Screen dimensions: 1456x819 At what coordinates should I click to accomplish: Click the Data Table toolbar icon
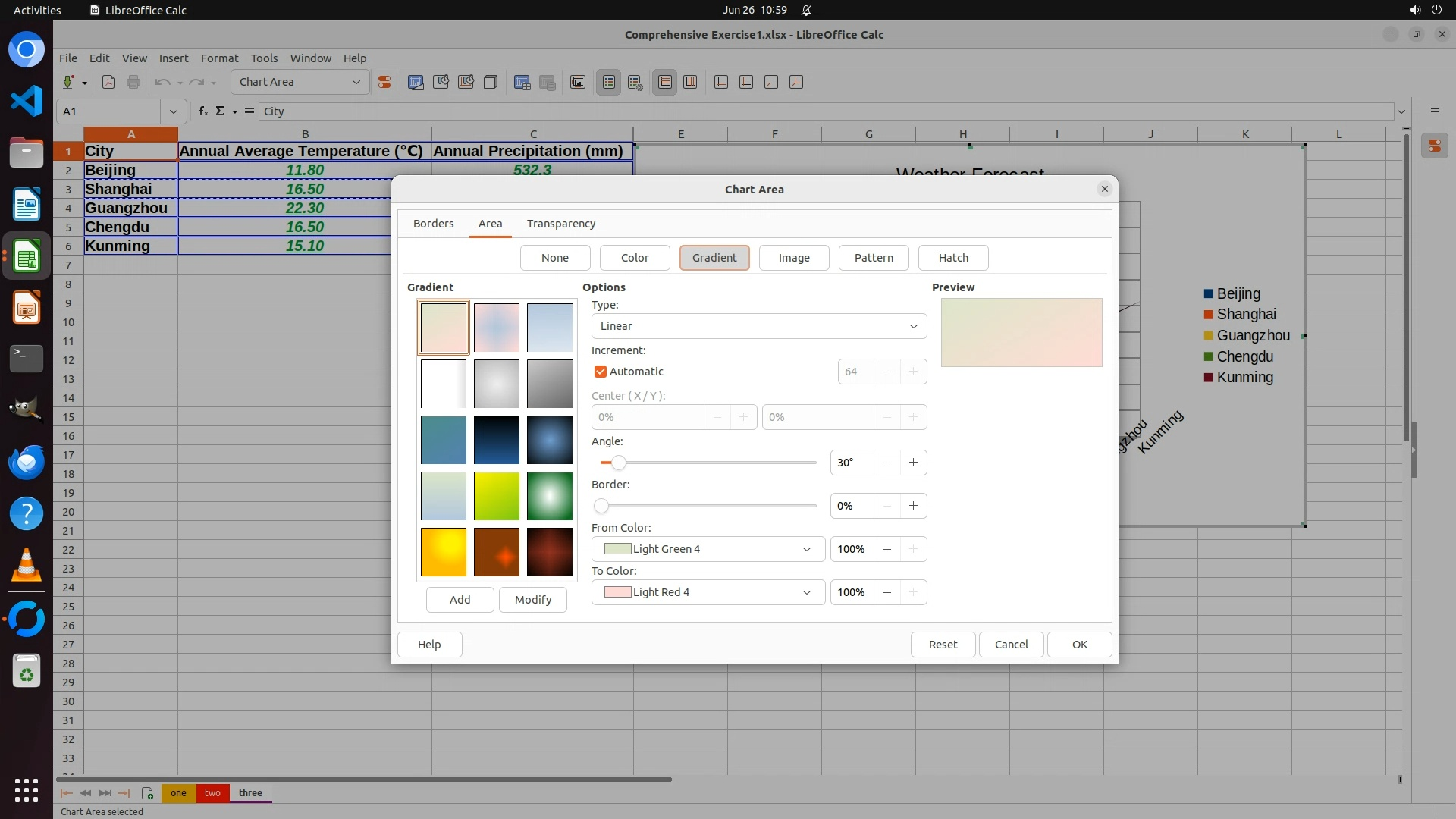coord(548,82)
